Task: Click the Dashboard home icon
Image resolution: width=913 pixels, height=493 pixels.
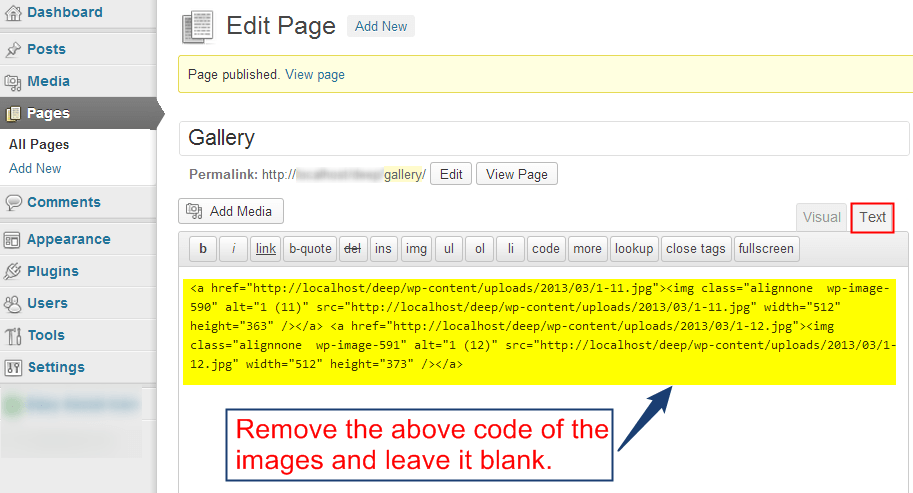Action: pyautogui.click(x=13, y=13)
